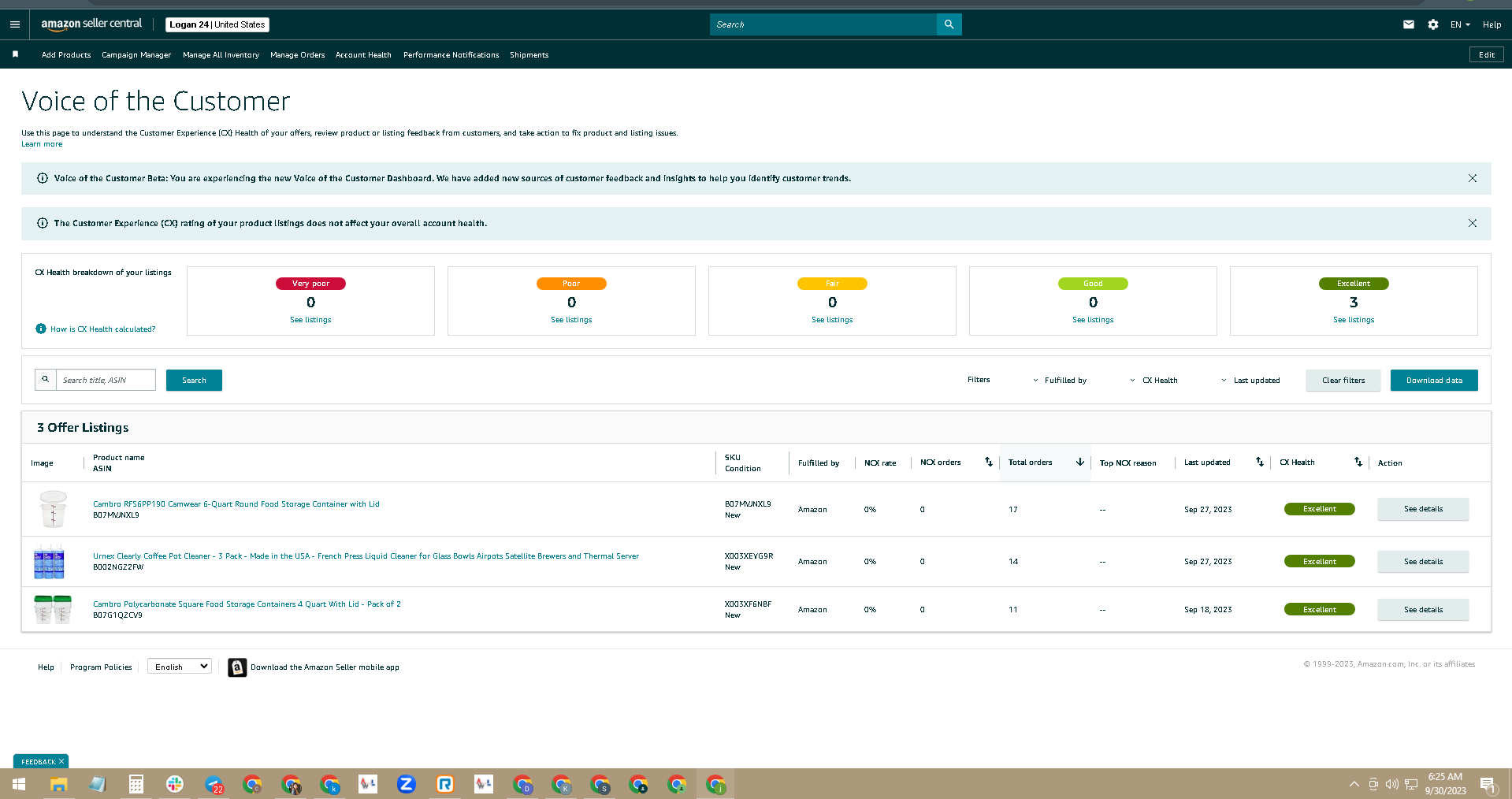Open Performance Notifications
The width and height of the screenshot is (1512, 799).
tap(451, 55)
